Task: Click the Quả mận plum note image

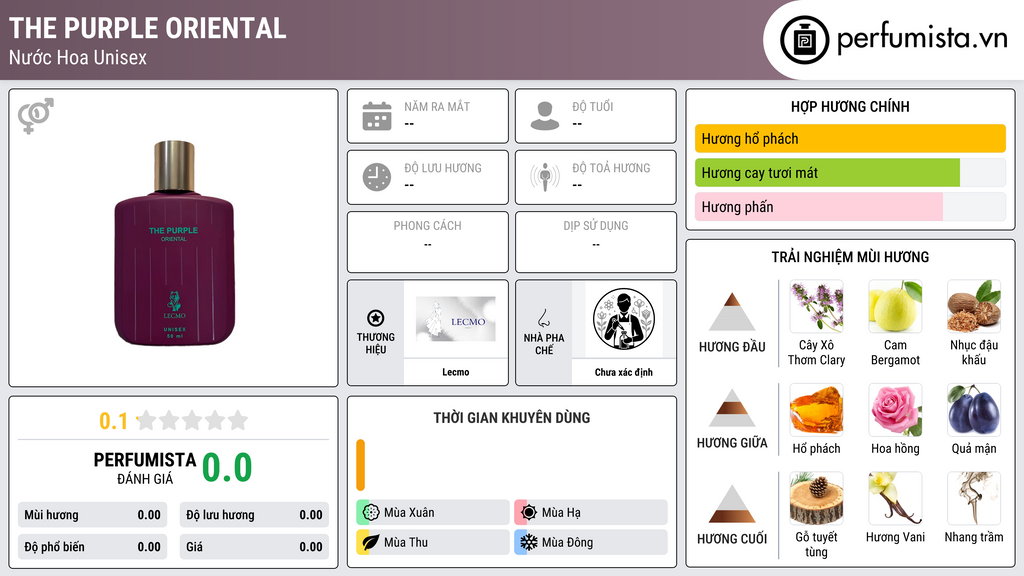Action: [974, 409]
